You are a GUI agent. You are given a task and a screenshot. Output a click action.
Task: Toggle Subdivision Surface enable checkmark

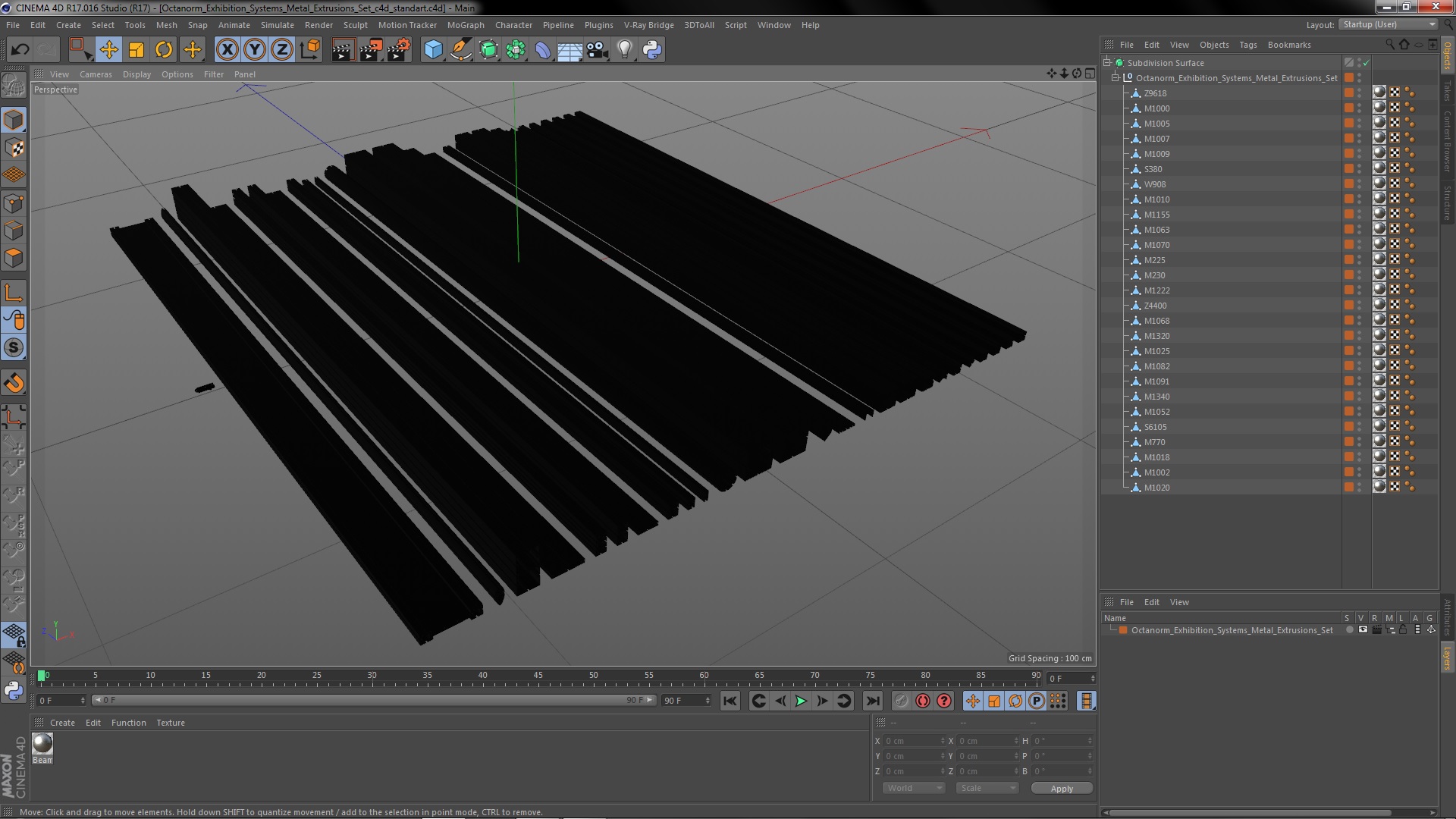(x=1367, y=63)
